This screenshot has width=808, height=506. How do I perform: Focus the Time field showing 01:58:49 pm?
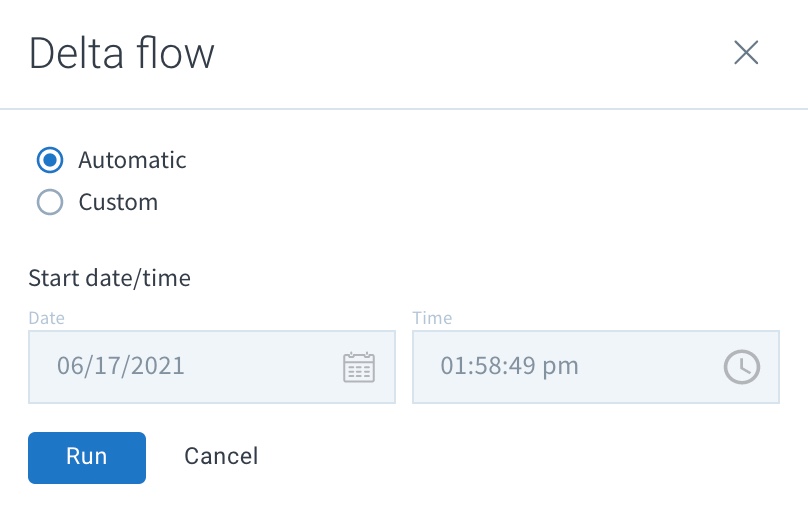click(596, 367)
